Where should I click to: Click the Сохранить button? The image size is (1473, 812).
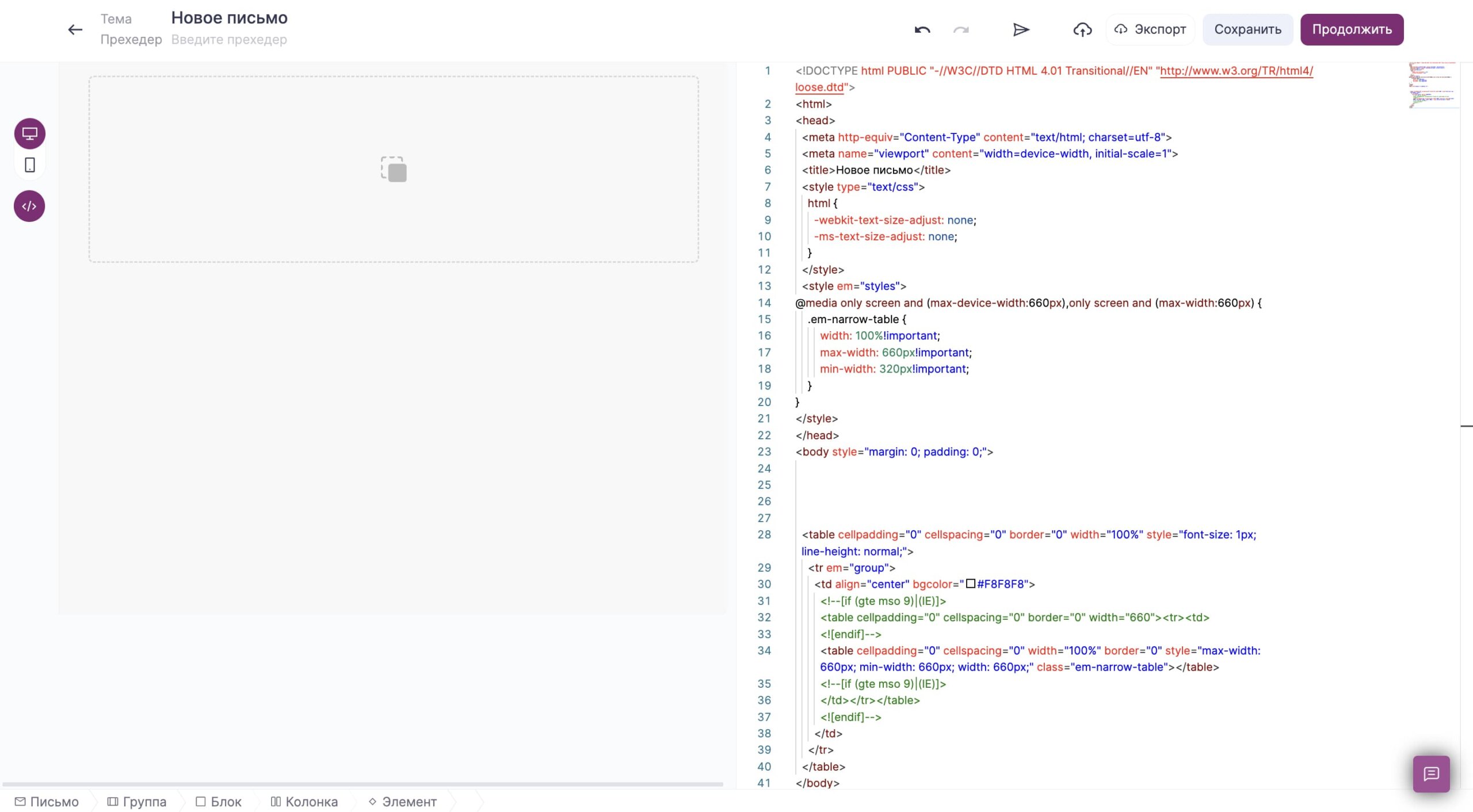1247,29
